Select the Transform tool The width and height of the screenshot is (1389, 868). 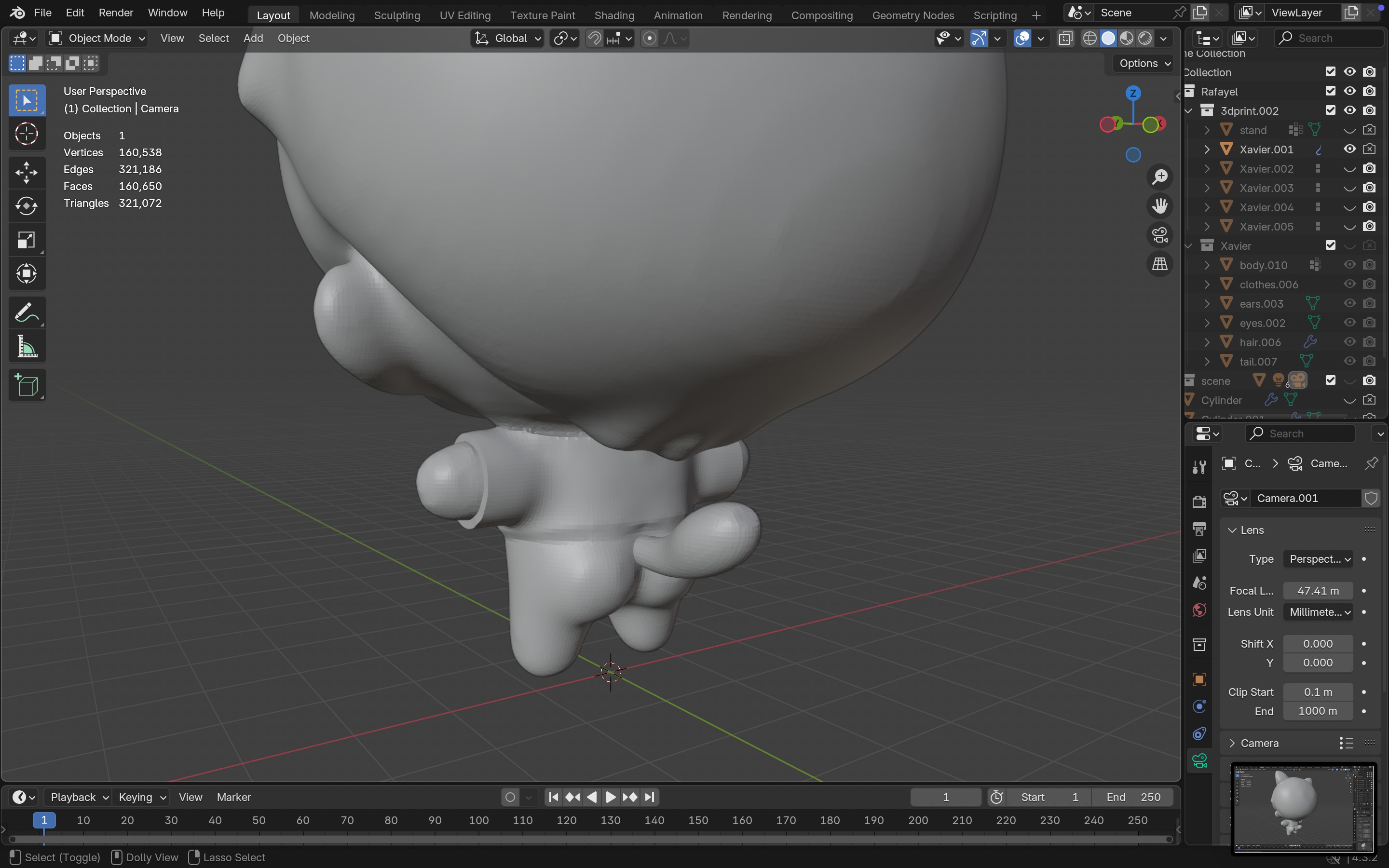pyautogui.click(x=27, y=274)
